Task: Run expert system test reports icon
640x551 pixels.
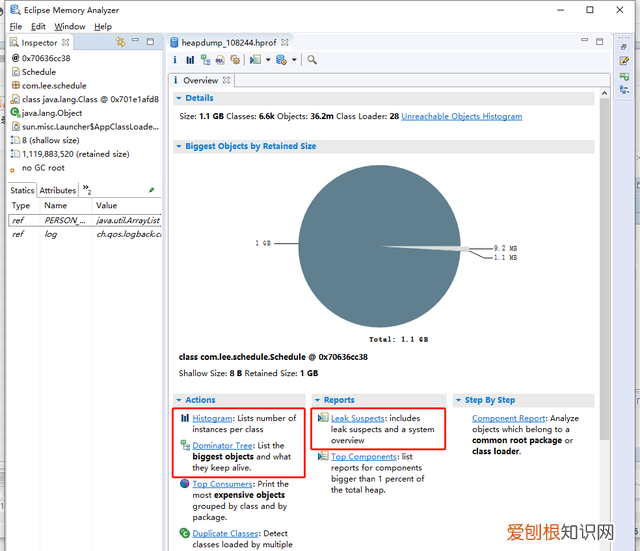Action: [256, 60]
